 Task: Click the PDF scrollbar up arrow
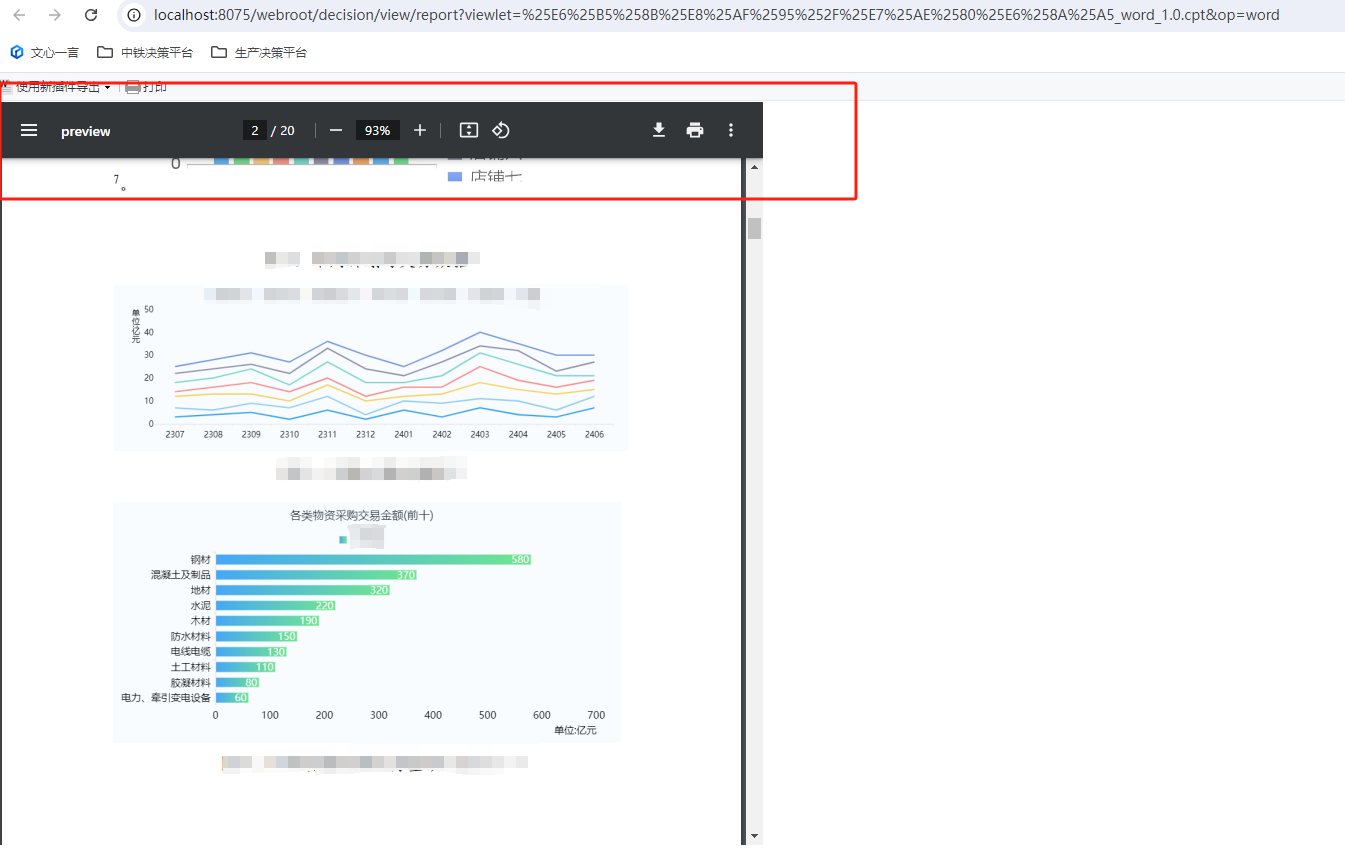click(754, 166)
